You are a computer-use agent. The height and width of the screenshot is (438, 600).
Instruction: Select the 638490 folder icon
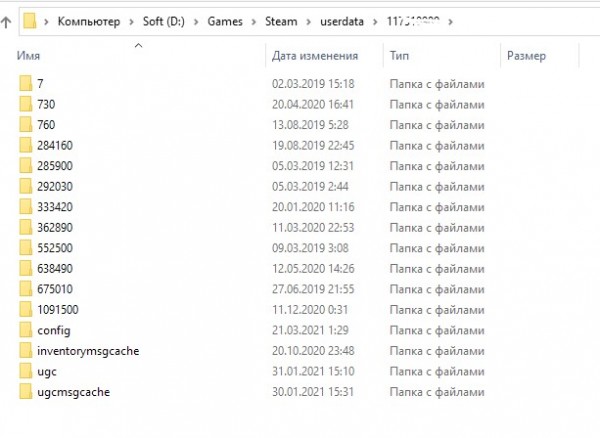(26, 269)
